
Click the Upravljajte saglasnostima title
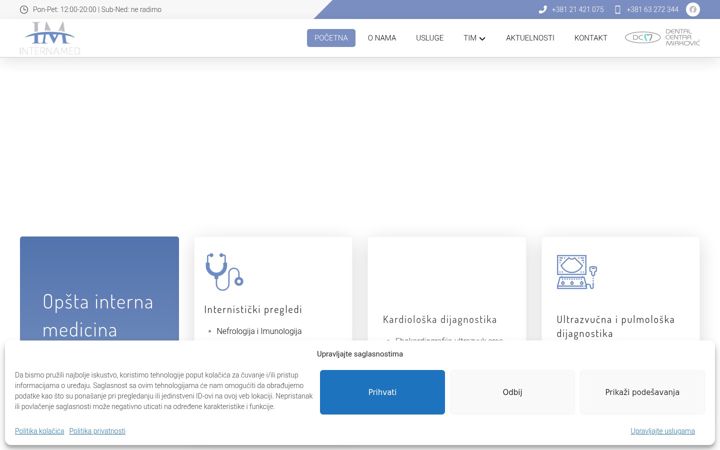coord(360,354)
